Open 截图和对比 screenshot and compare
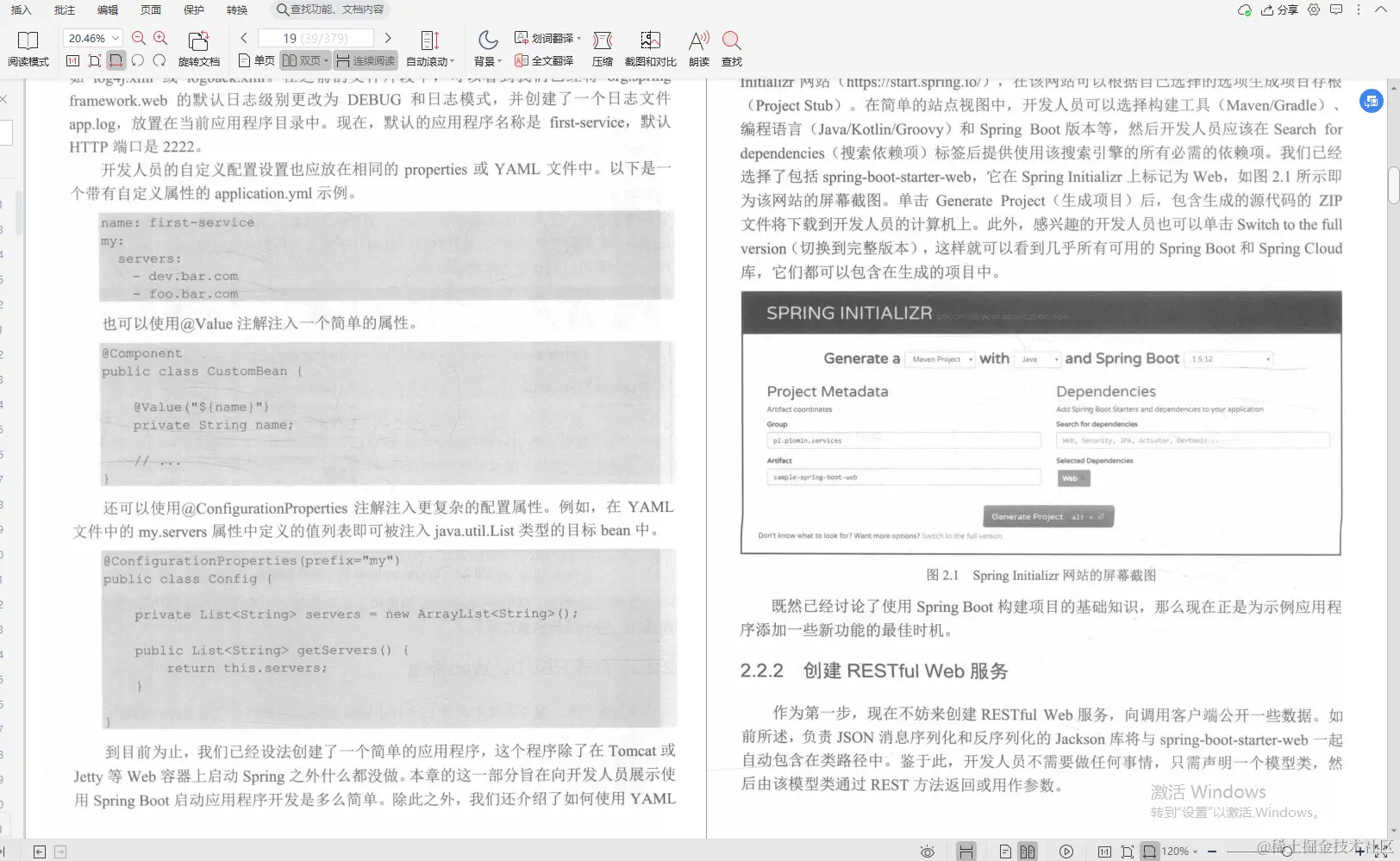This screenshot has width=1400, height=861. pyautogui.click(x=650, y=49)
